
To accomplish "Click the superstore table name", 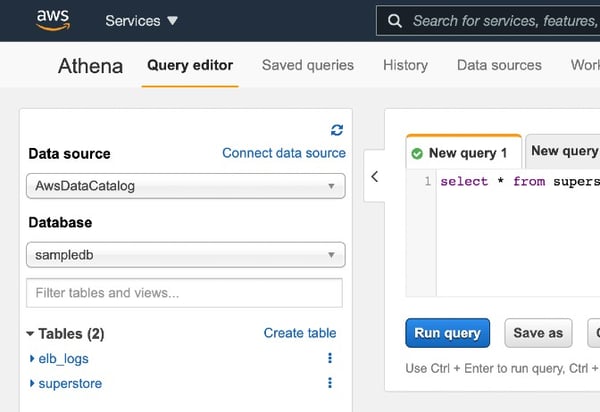I will (x=70, y=383).
